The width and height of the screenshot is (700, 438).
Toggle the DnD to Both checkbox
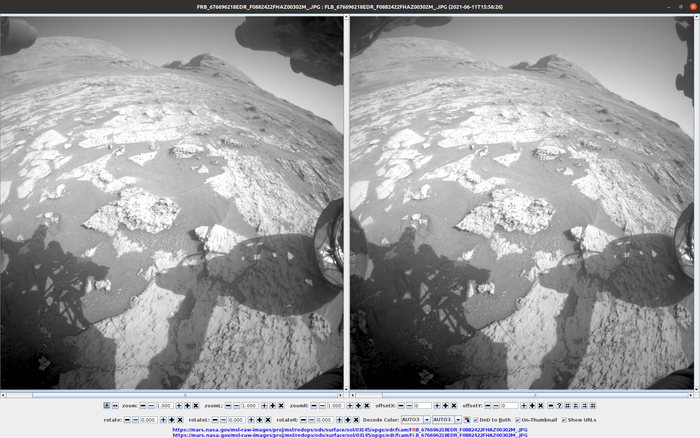476,419
